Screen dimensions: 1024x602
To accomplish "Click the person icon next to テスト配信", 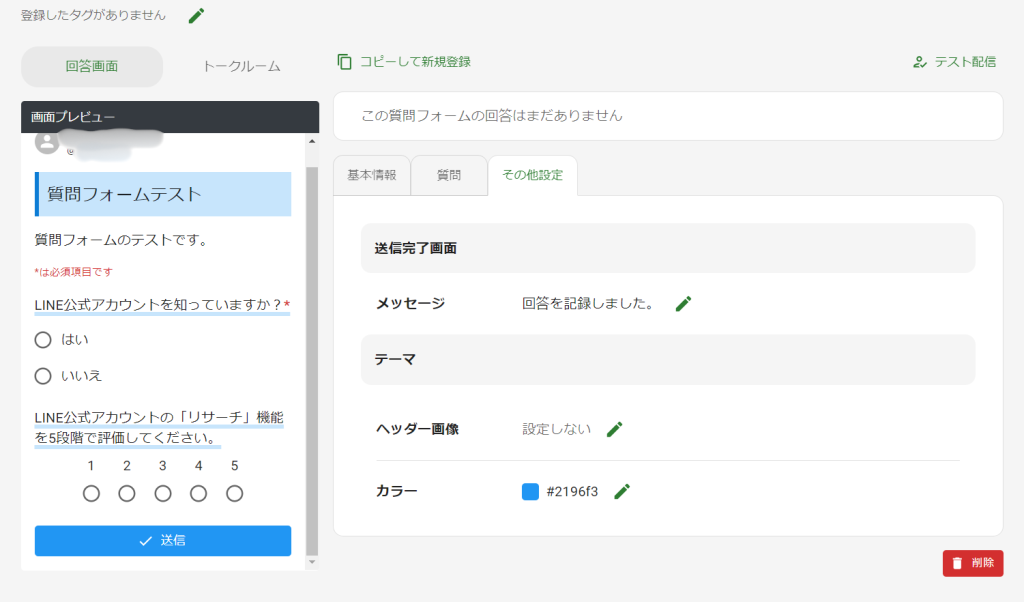I will click(919, 61).
